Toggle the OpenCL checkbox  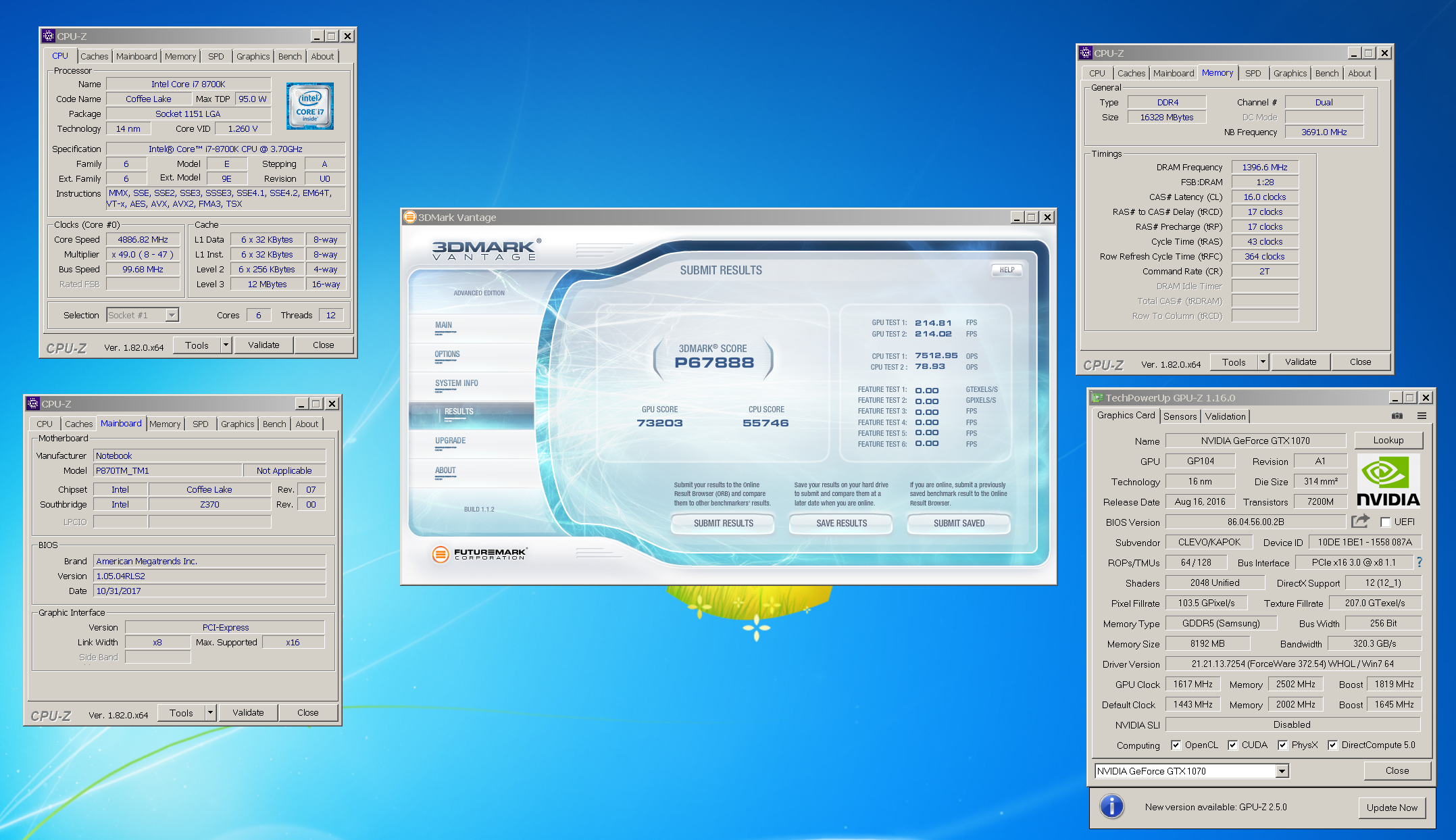pos(1176,745)
